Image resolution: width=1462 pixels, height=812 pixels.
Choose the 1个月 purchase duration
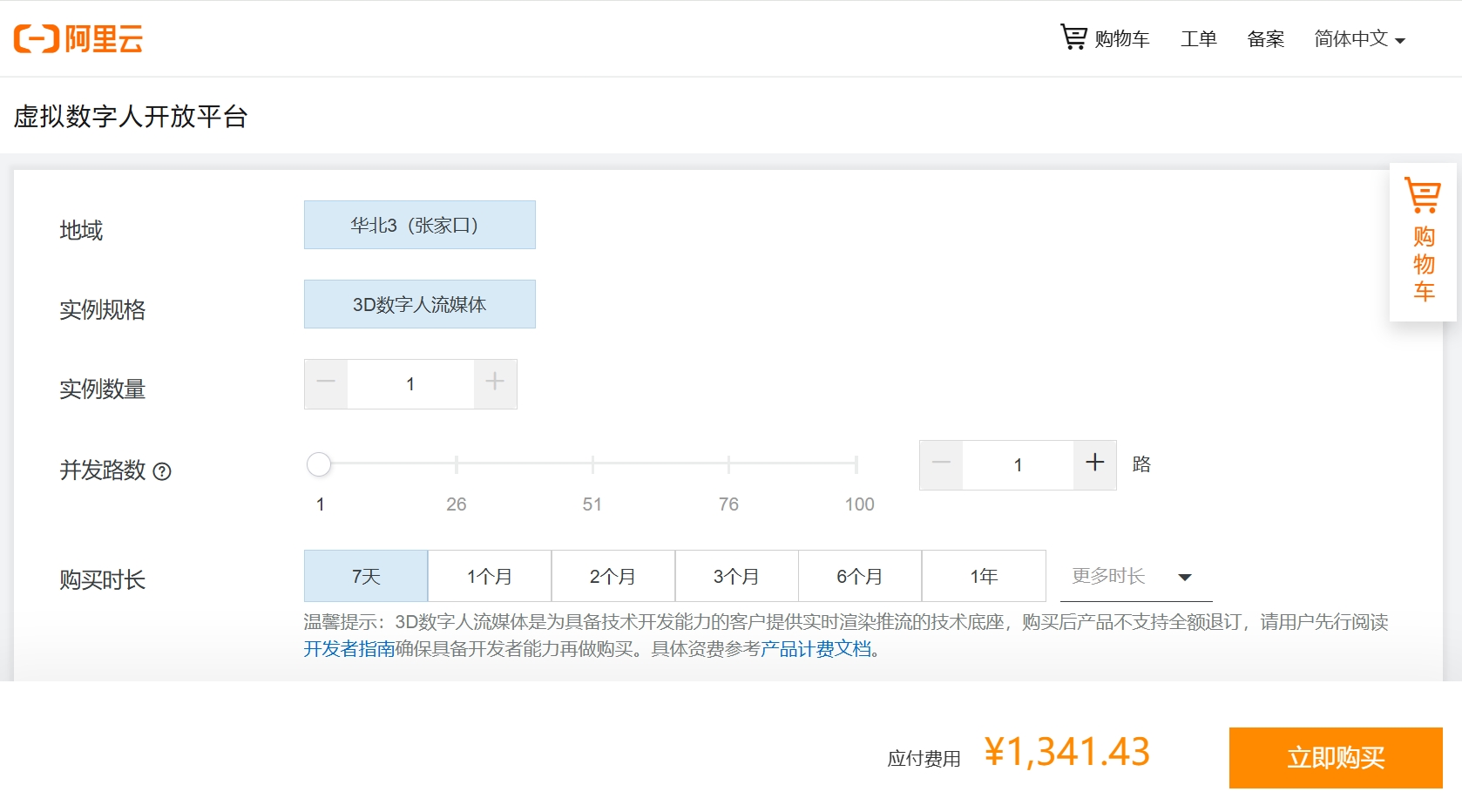tap(490, 576)
